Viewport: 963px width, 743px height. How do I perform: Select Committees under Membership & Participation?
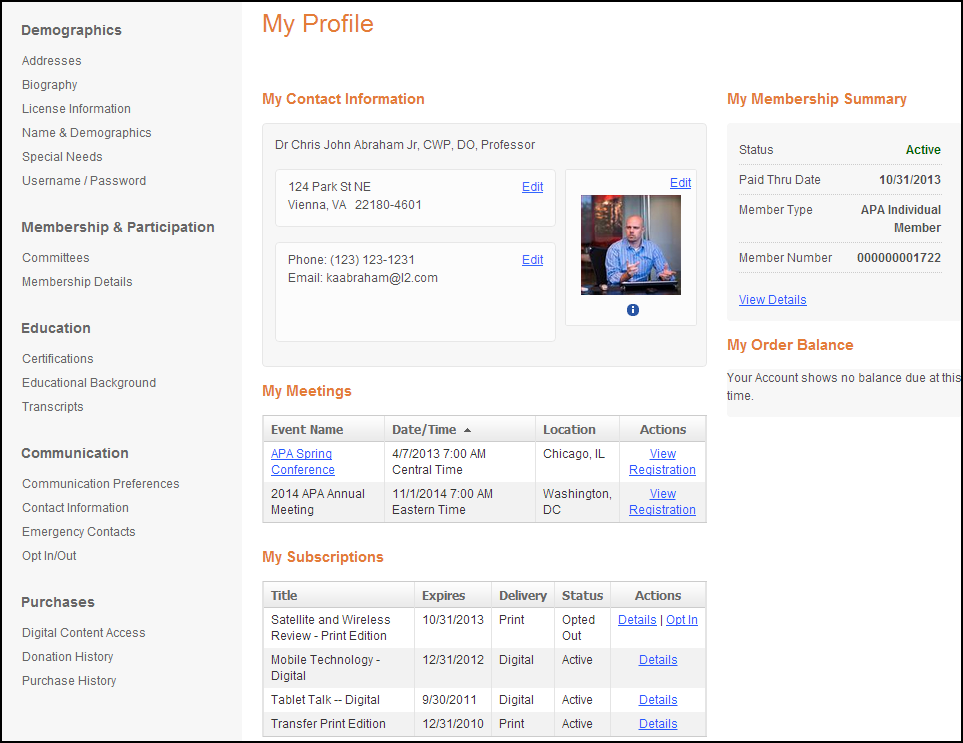tap(55, 258)
